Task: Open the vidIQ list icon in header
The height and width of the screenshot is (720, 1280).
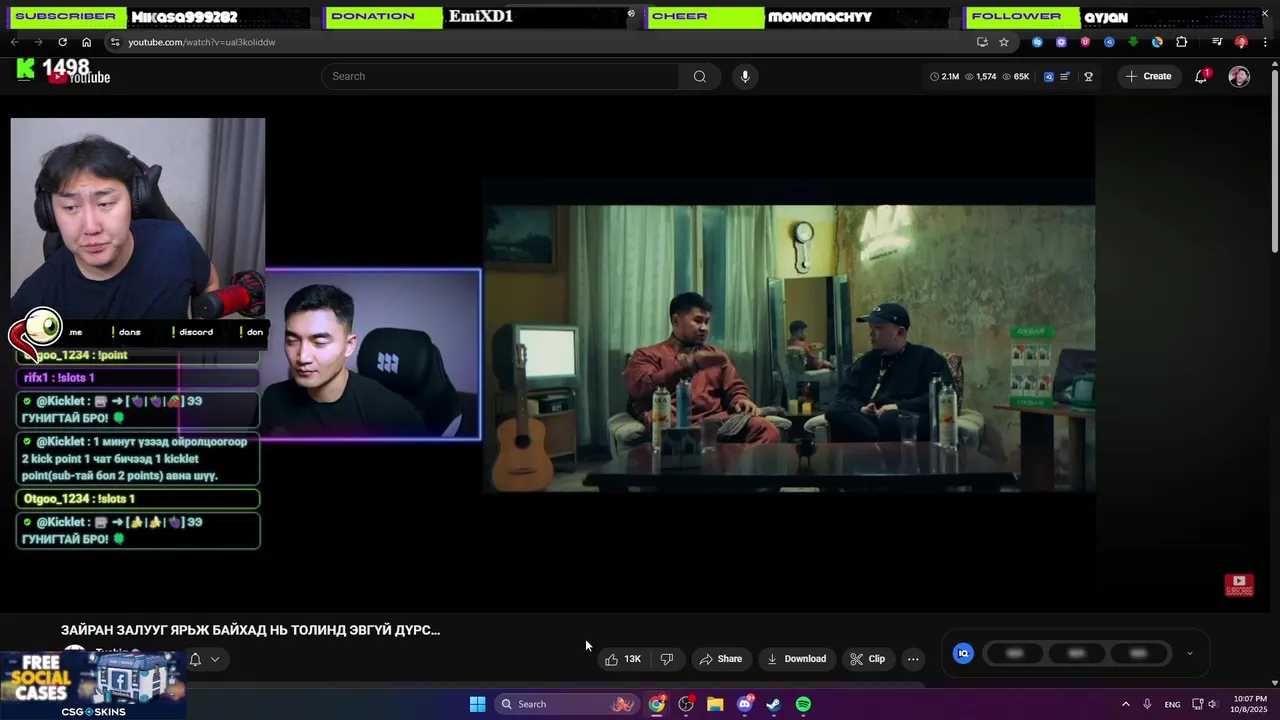Action: pyautogui.click(x=1065, y=76)
